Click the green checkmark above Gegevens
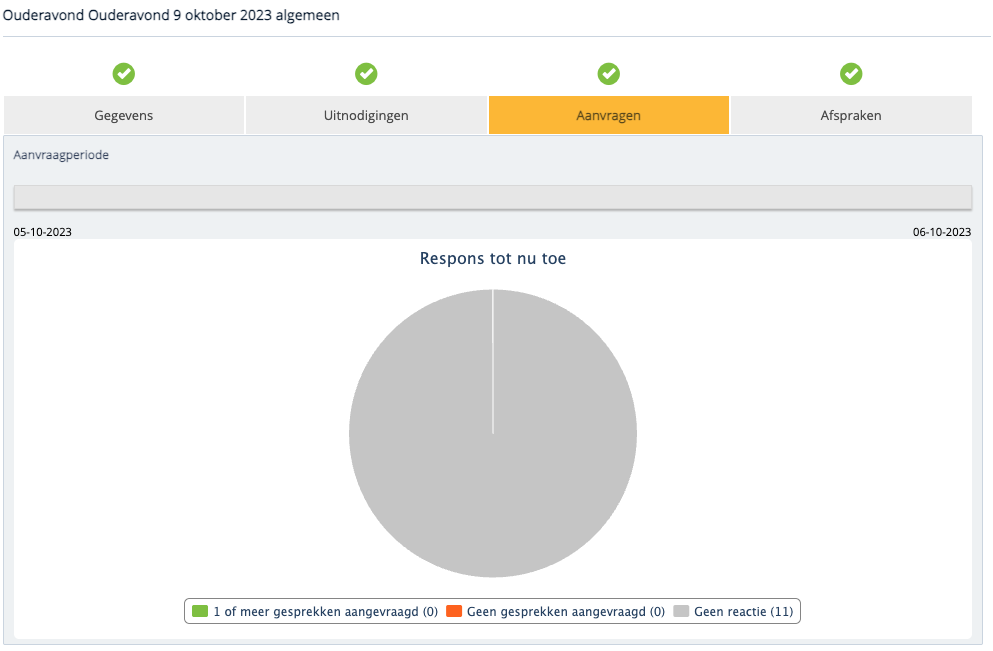 [124, 73]
